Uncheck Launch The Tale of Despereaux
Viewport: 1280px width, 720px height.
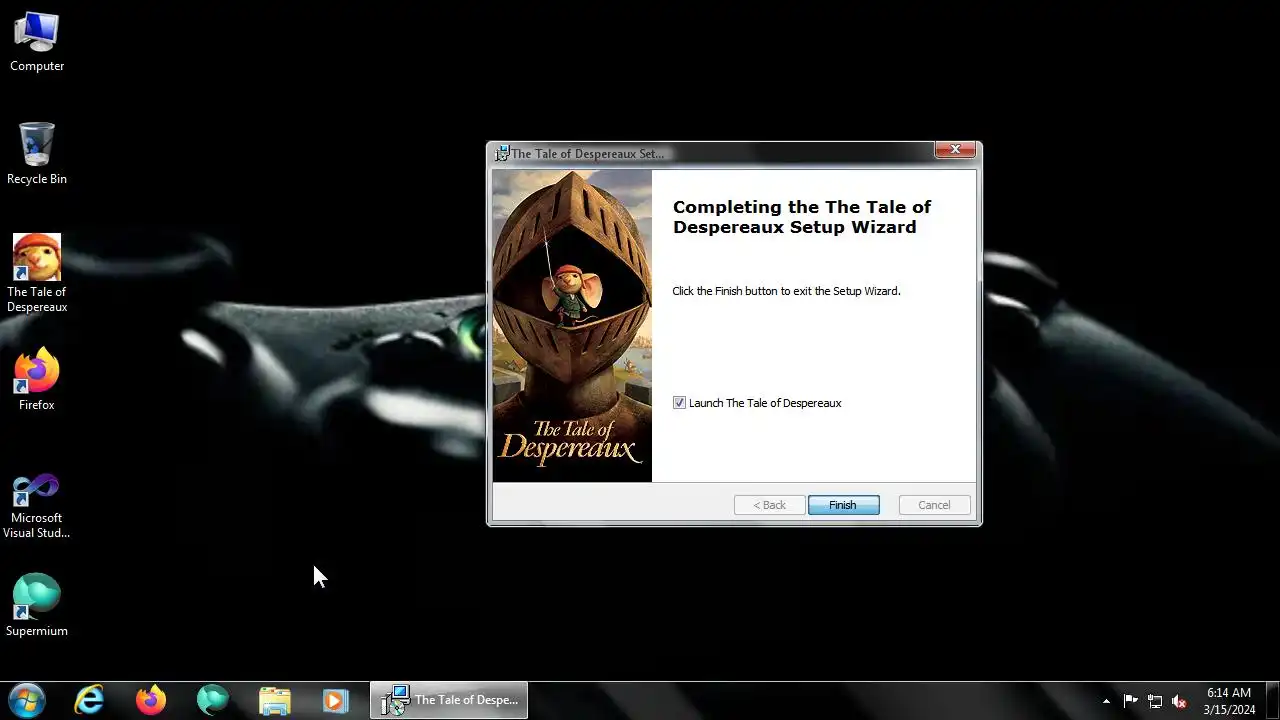(x=680, y=403)
